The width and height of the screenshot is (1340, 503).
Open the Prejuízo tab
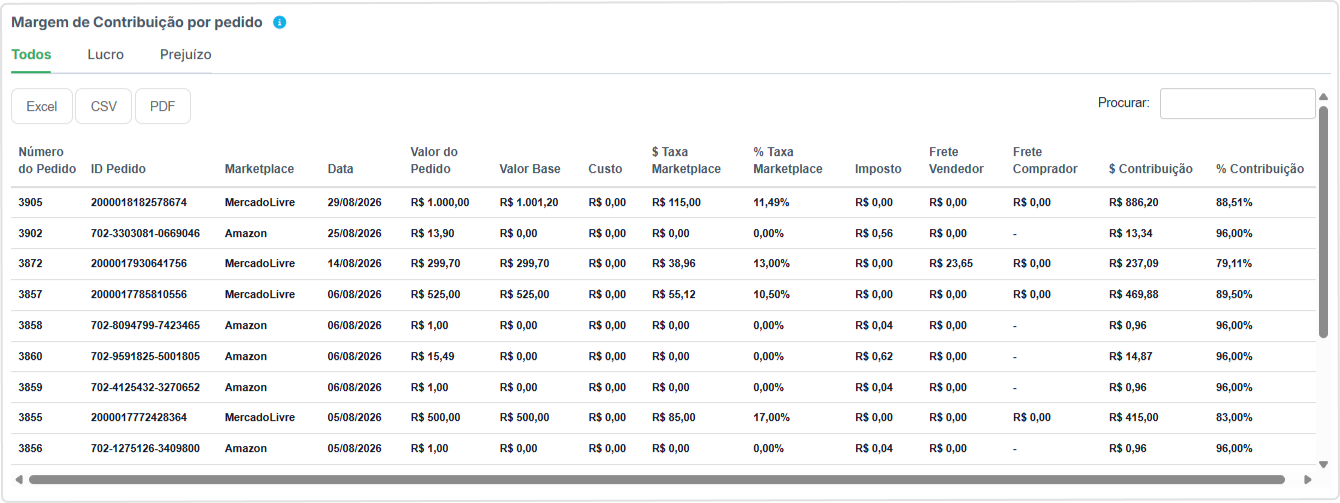pos(186,55)
